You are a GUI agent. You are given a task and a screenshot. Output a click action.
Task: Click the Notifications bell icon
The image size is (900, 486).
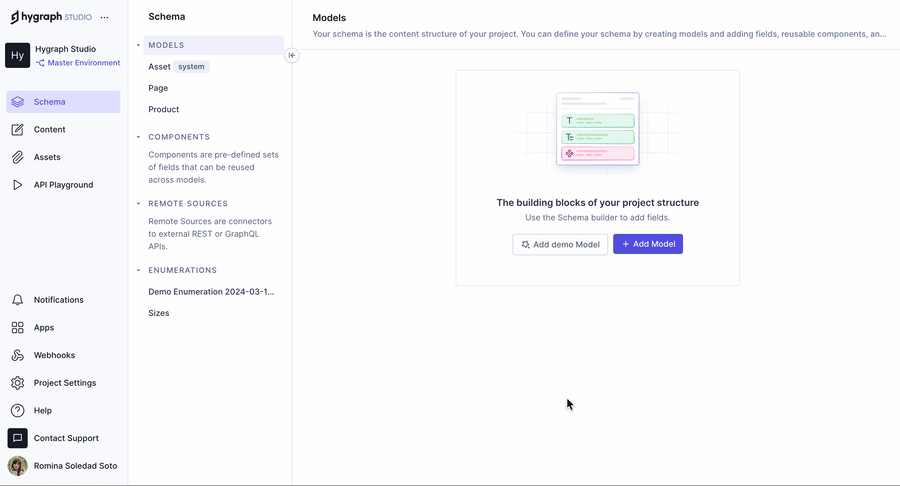18,300
